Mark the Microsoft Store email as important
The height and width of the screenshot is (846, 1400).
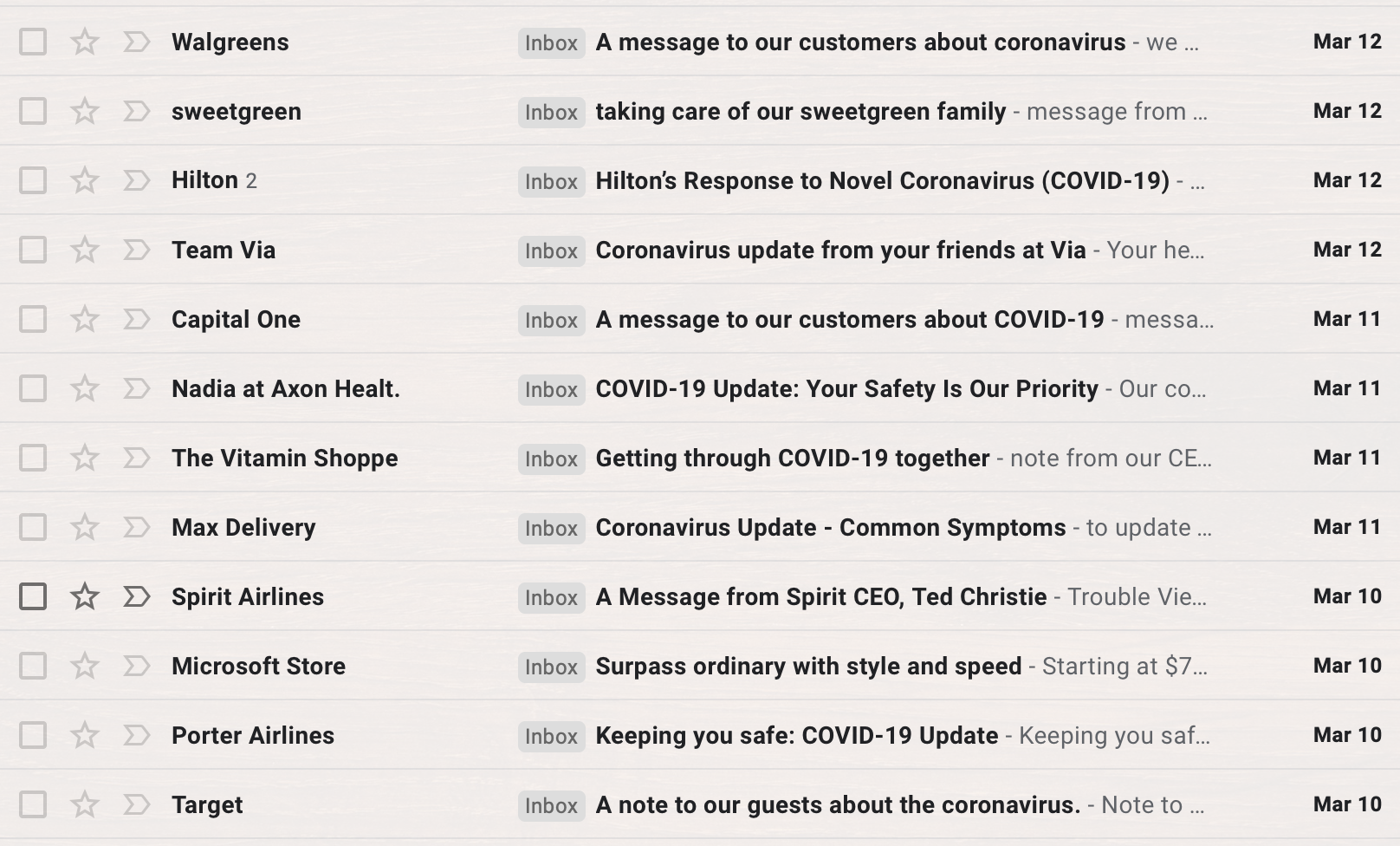click(136, 666)
